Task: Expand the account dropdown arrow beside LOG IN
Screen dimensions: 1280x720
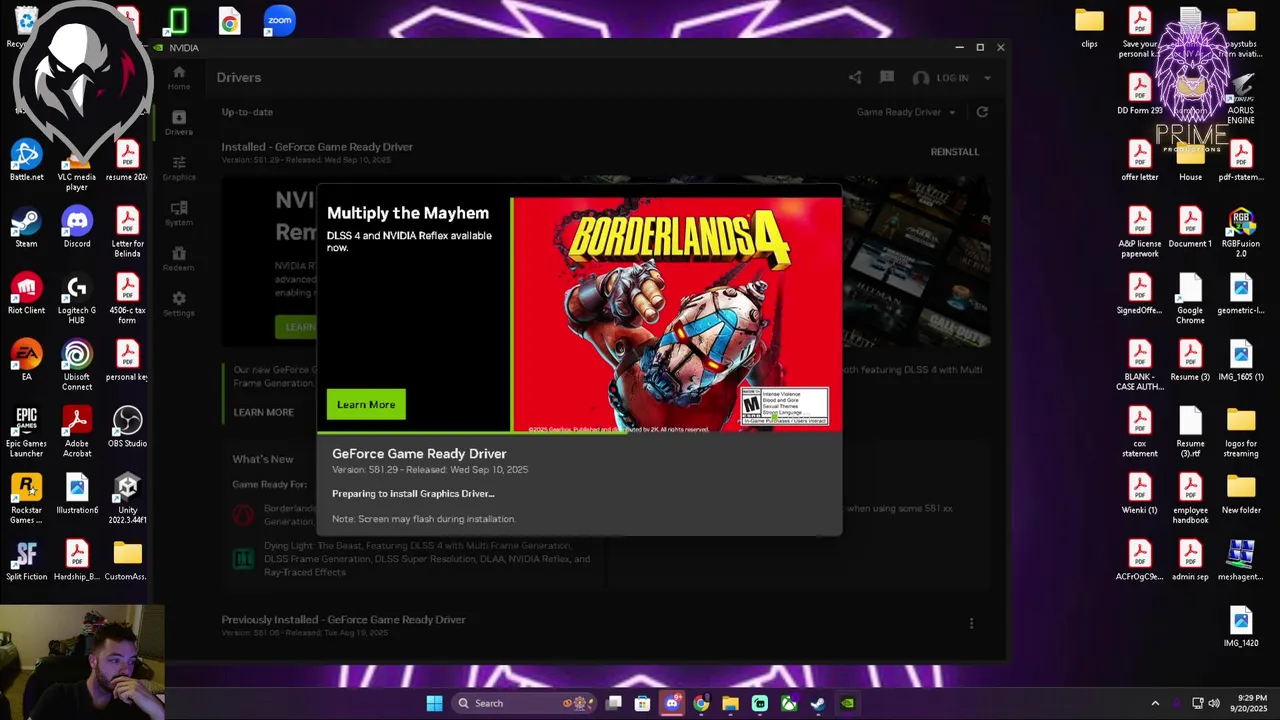Action: 987,78
